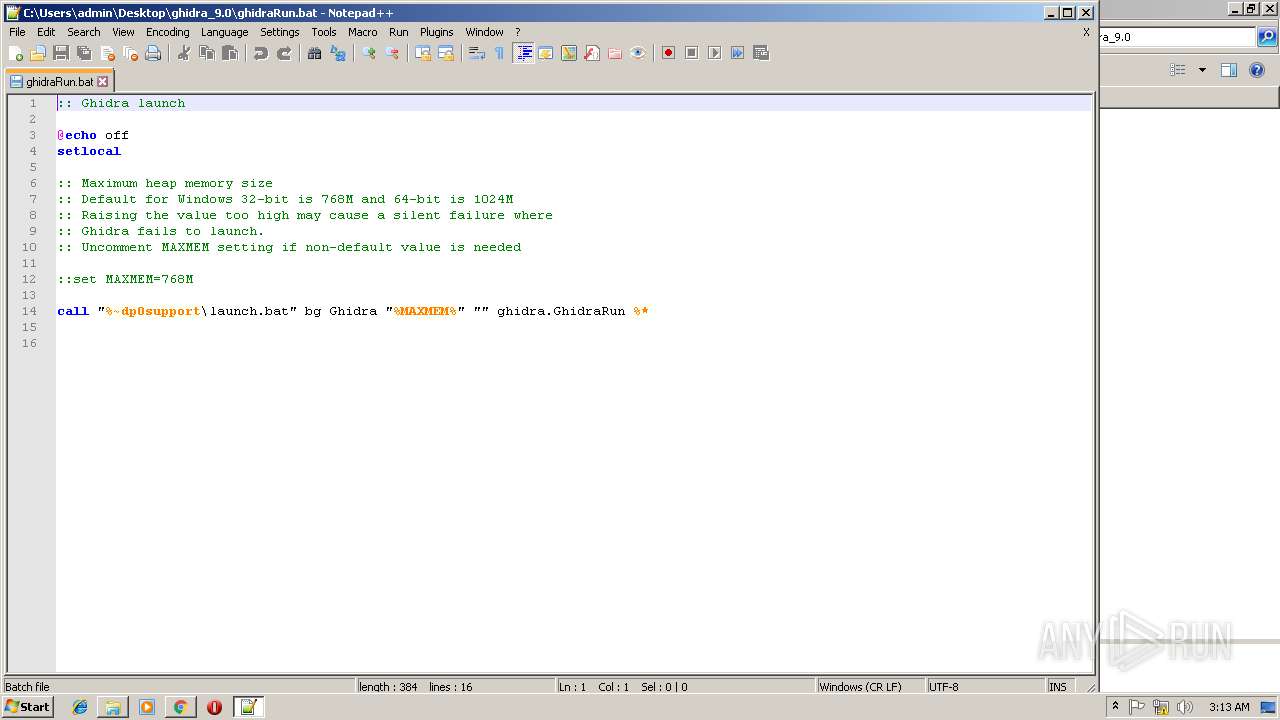Open the Plugins menu

(x=436, y=32)
